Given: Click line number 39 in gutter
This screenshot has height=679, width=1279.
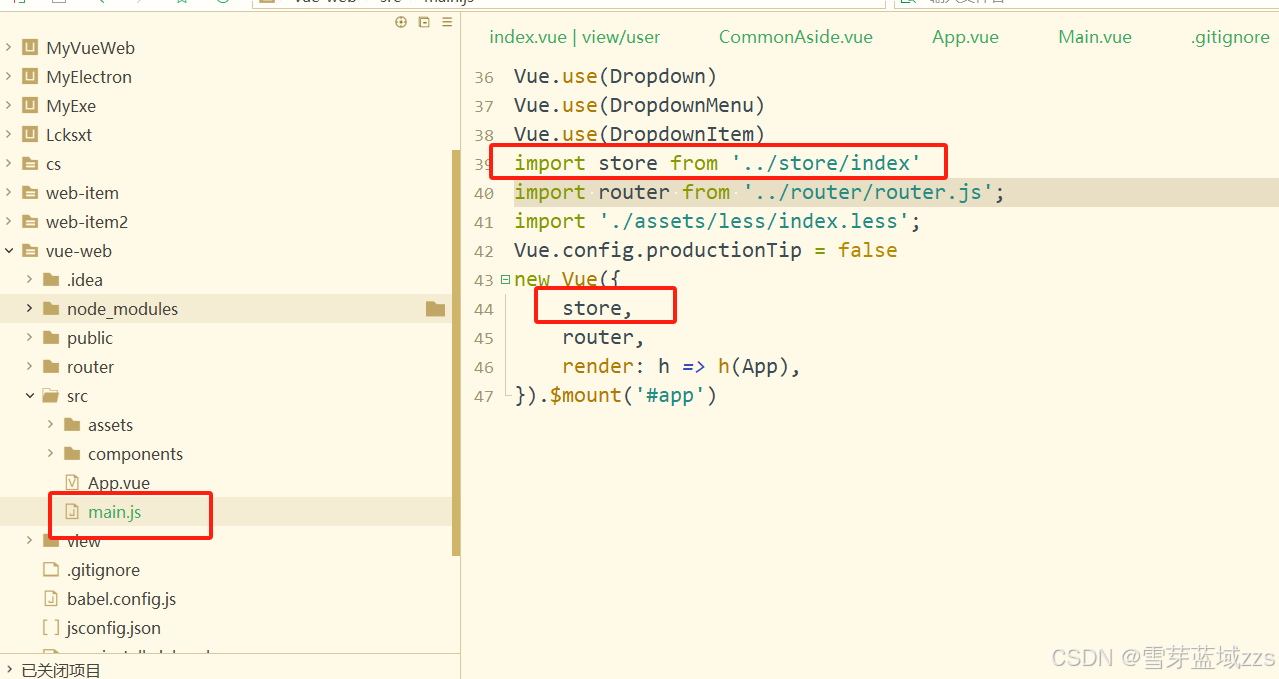Looking at the screenshot, I should (x=484, y=164).
